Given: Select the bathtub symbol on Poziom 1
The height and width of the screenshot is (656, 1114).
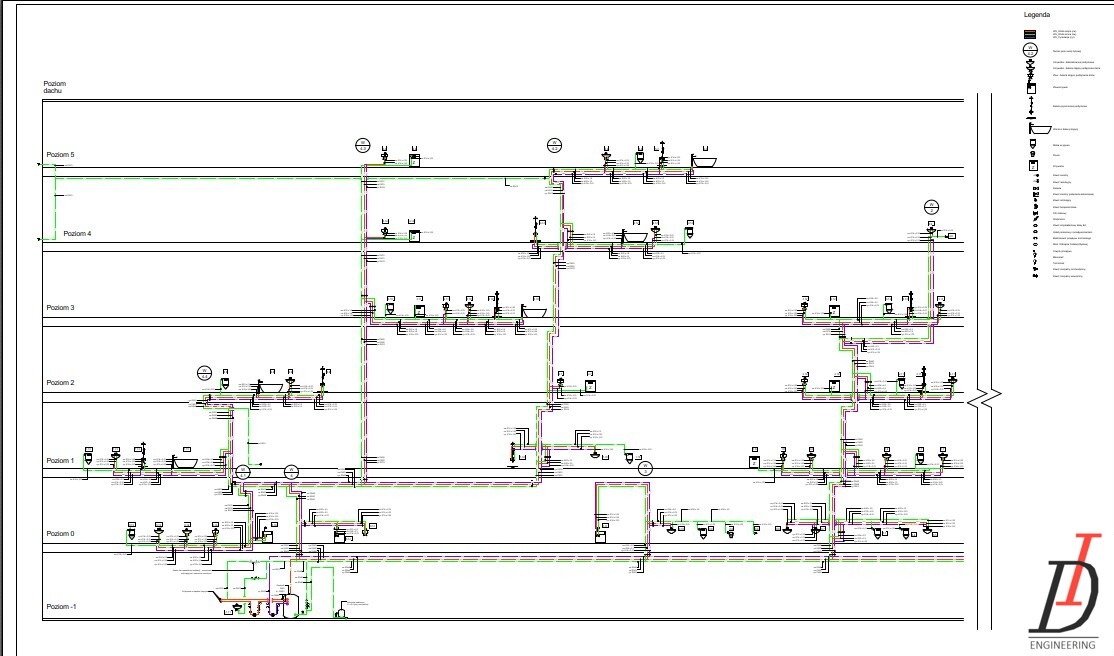Looking at the screenshot, I should (x=185, y=462).
